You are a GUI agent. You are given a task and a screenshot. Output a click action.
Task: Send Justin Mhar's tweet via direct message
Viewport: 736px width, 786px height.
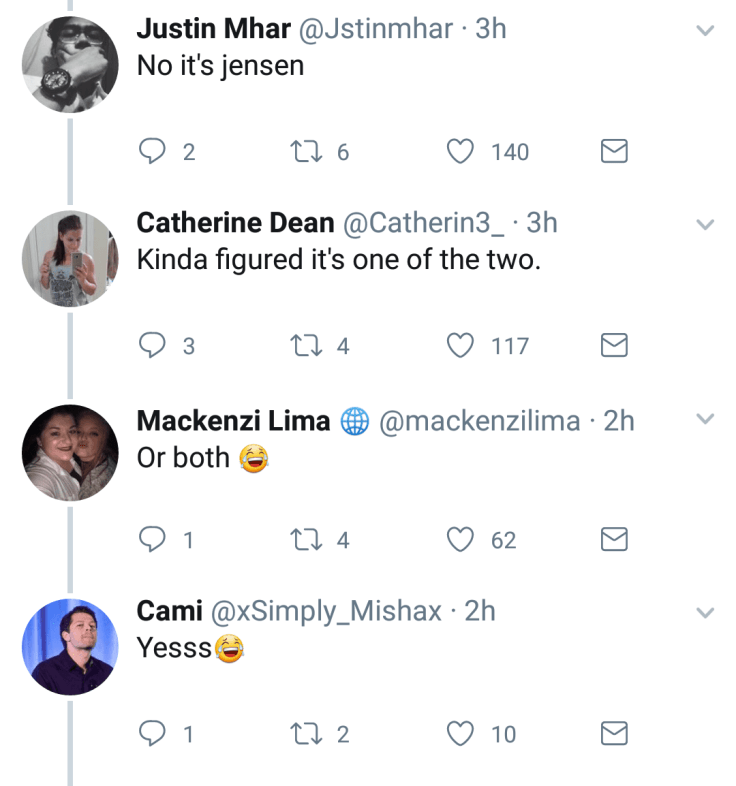pyautogui.click(x=613, y=152)
